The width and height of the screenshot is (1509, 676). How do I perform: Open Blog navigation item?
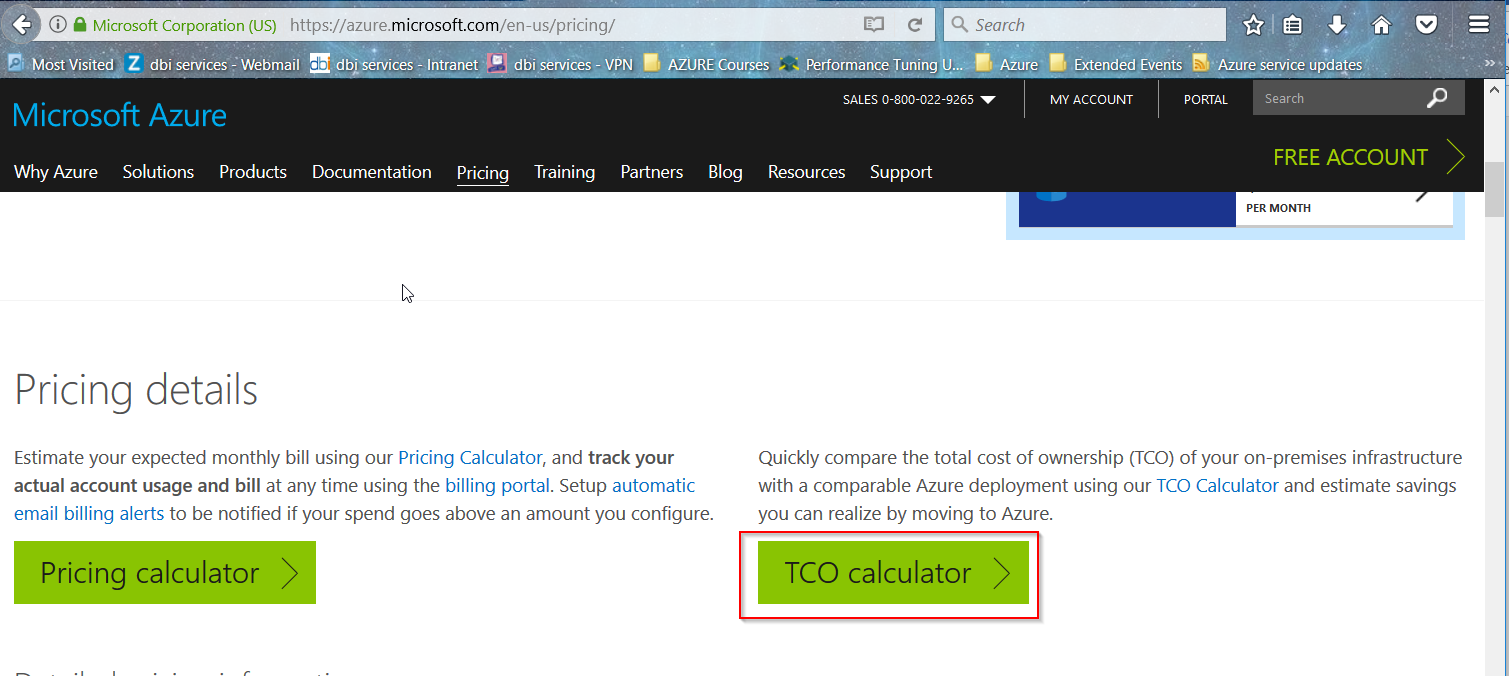pos(725,172)
